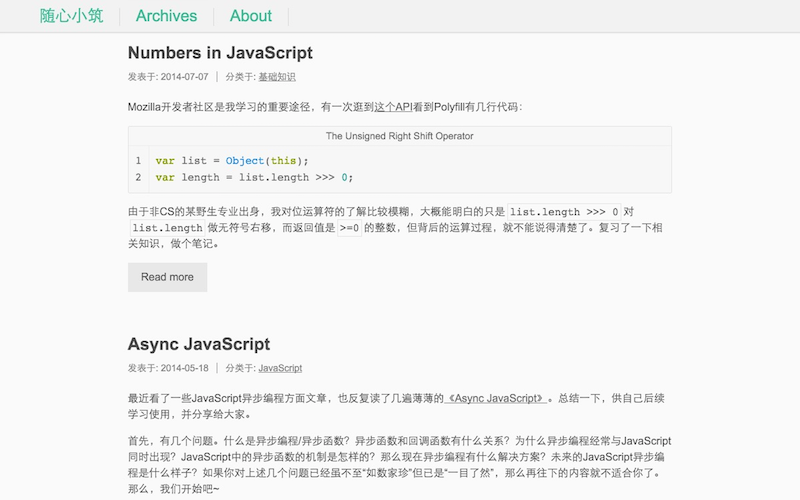The height and width of the screenshot is (500, 800).
Task: Open the 随心小筑 site title link
Action: (x=71, y=16)
